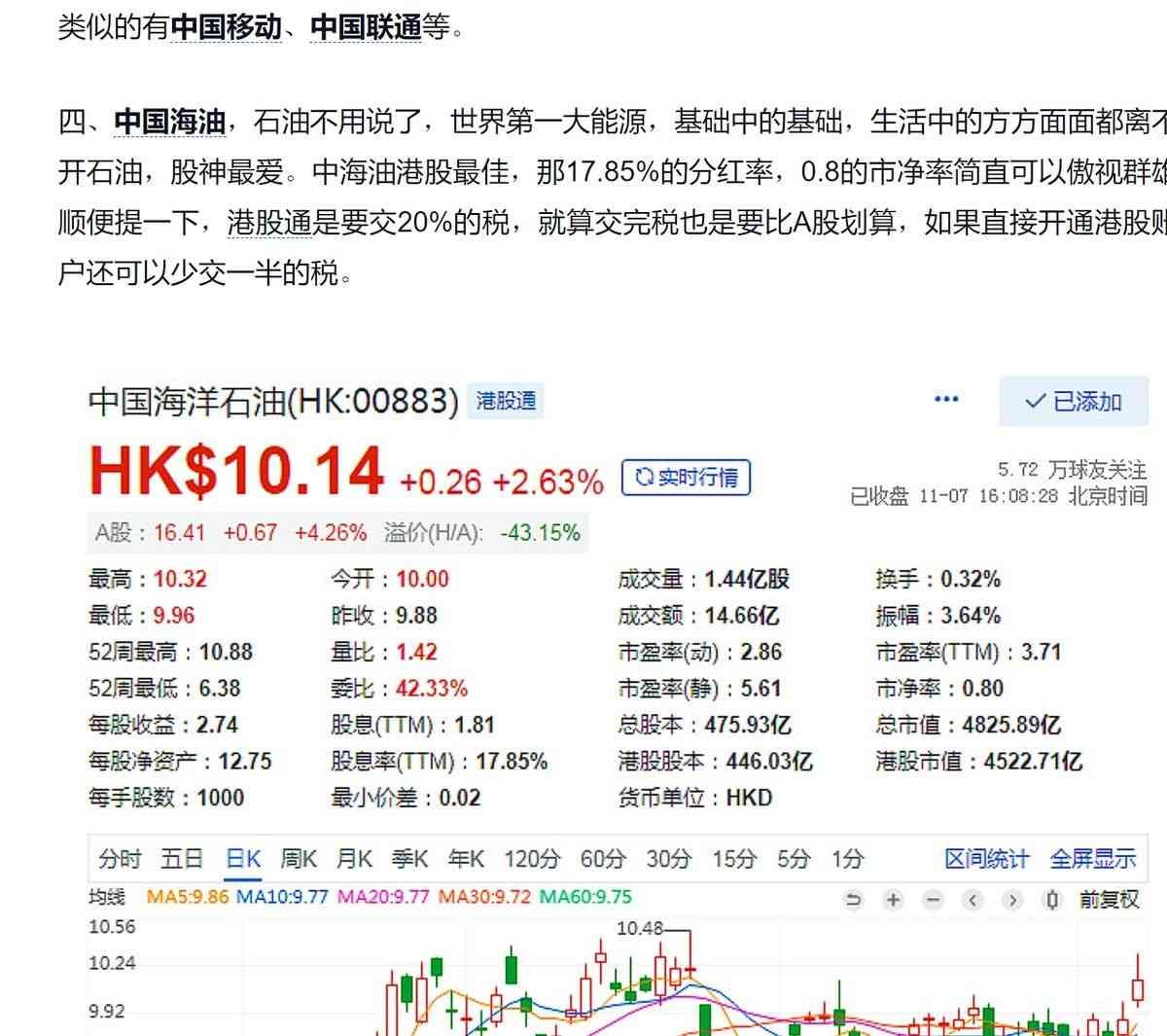The image size is (1167, 1036).
Task: Zoom in chart with plus icon
Action: [893, 900]
